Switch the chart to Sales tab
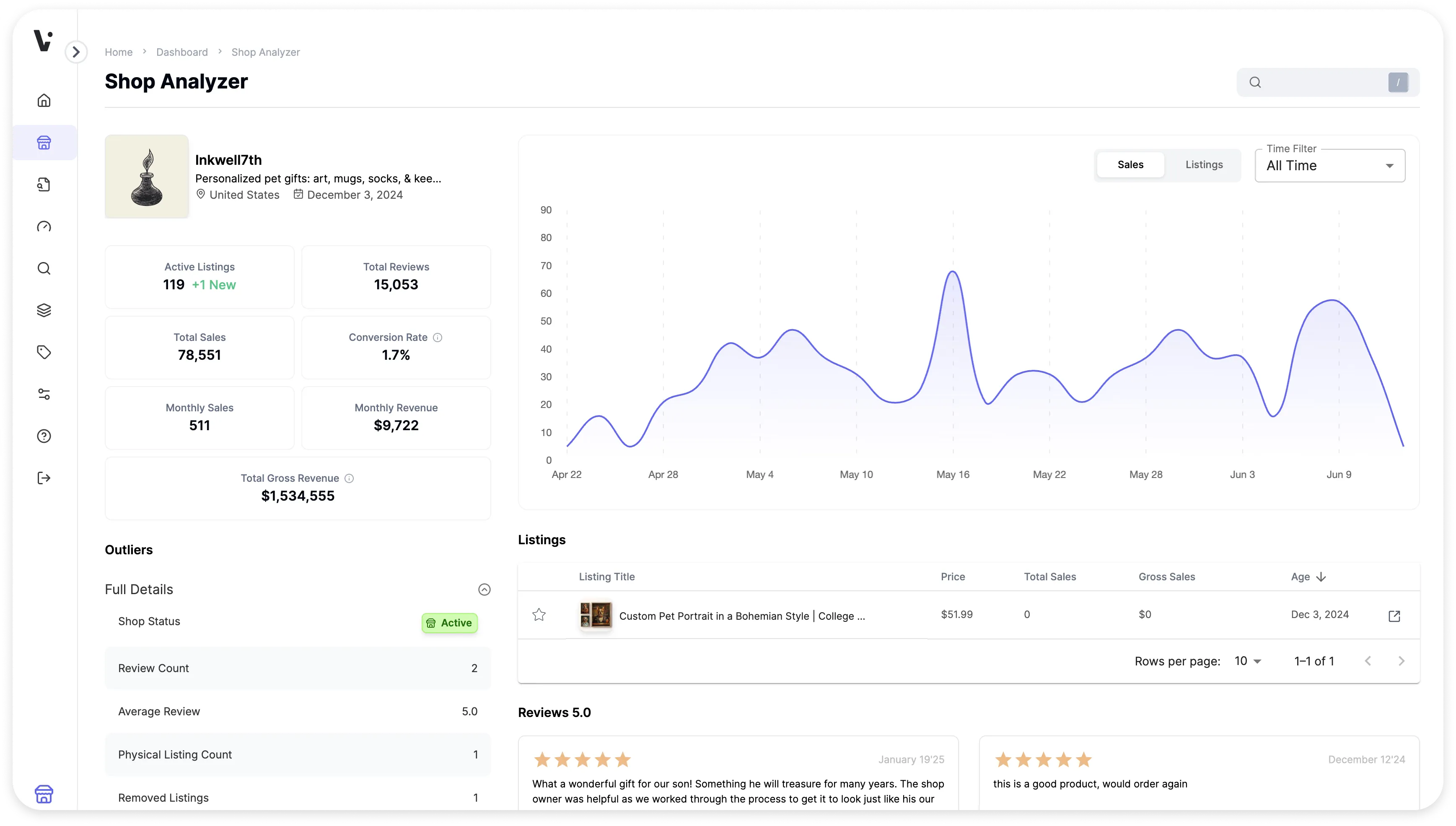The height and width of the screenshot is (826, 1456). (x=1130, y=164)
